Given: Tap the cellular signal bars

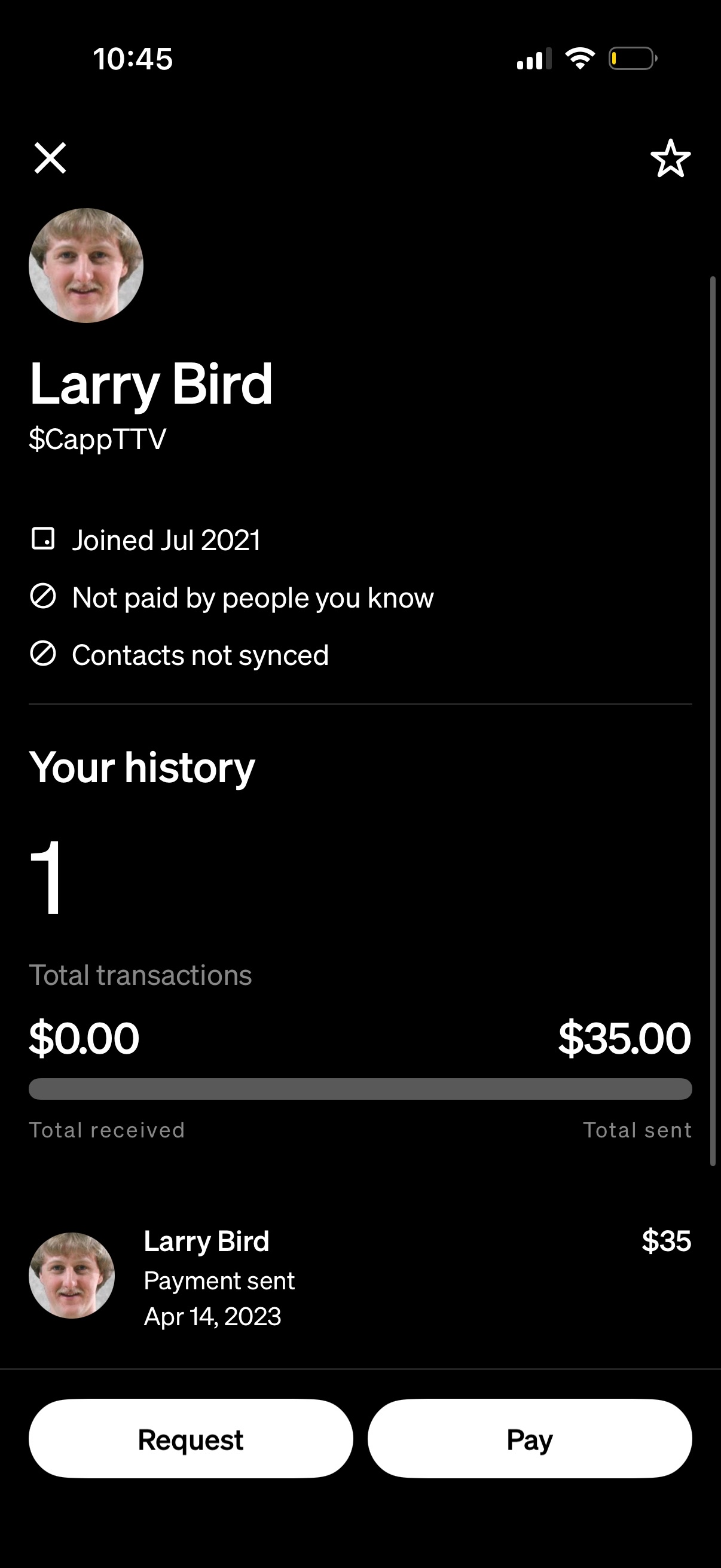Looking at the screenshot, I should (x=534, y=59).
